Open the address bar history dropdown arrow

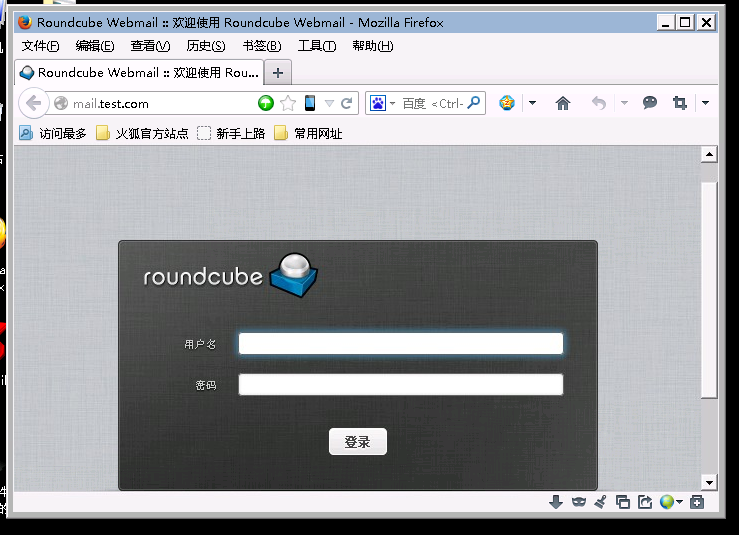click(x=329, y=103)
